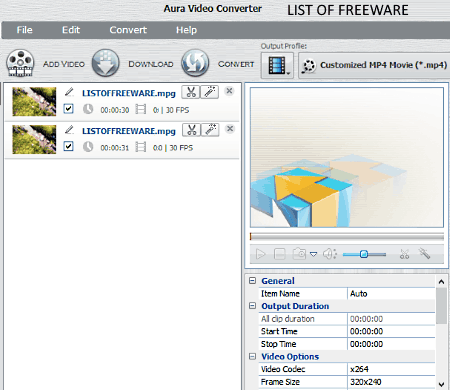Screen dimensions: 450x390
Task: Open the Edit menu
Action: [x=71, y=30]
